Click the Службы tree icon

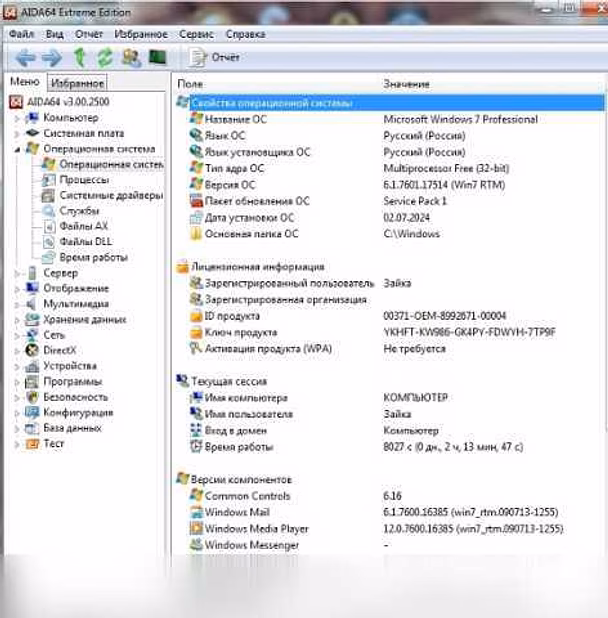[x=48, y=211]
